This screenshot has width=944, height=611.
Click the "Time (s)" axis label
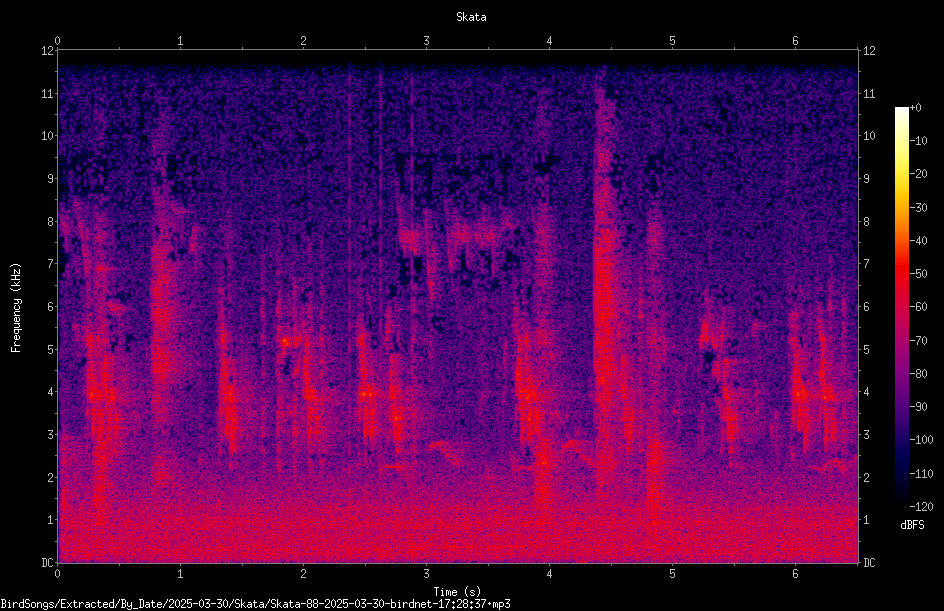(457, 592)
